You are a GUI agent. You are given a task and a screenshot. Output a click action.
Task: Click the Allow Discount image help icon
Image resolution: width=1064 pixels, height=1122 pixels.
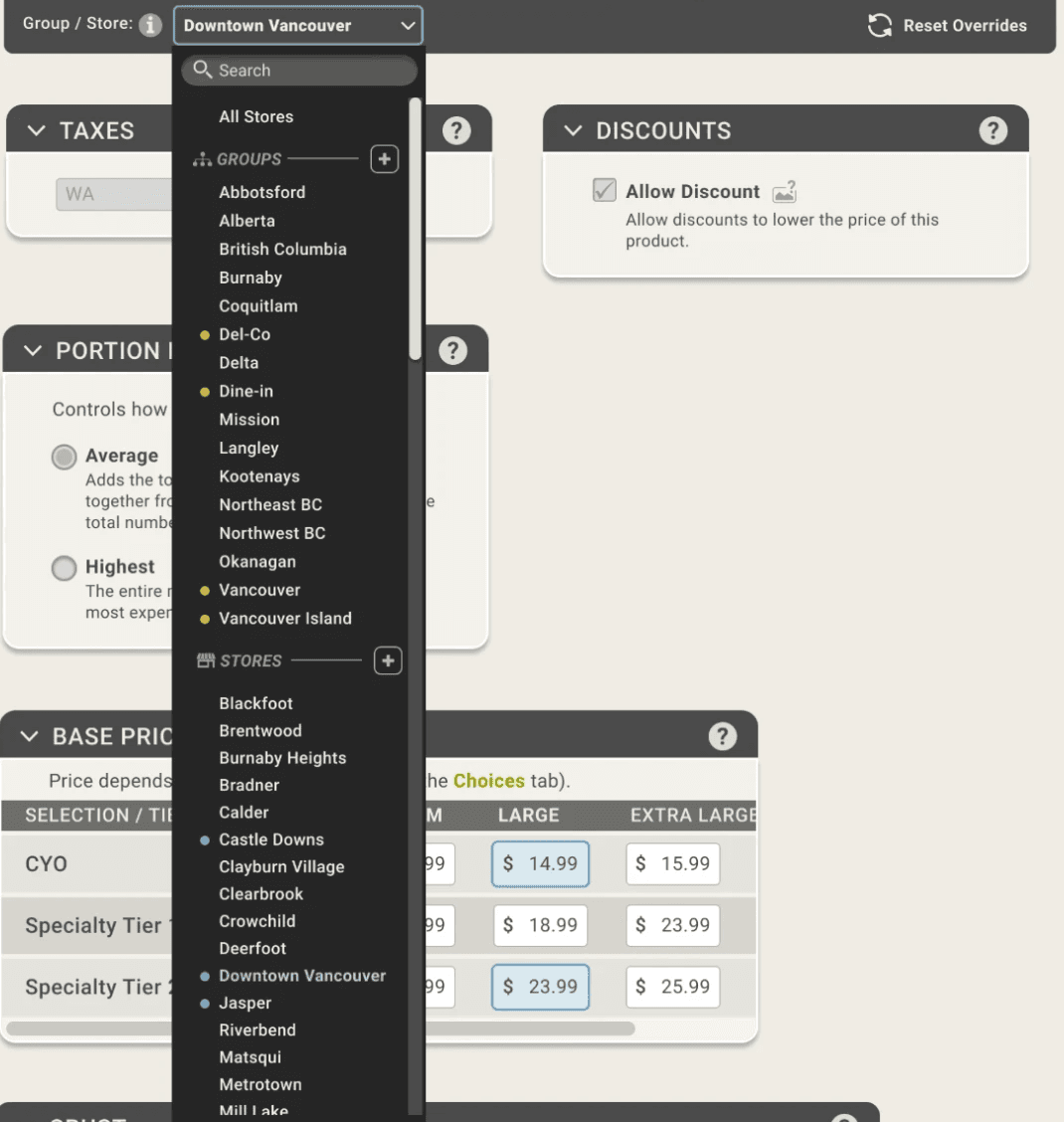pyautogui.click(x=785, y=191)
